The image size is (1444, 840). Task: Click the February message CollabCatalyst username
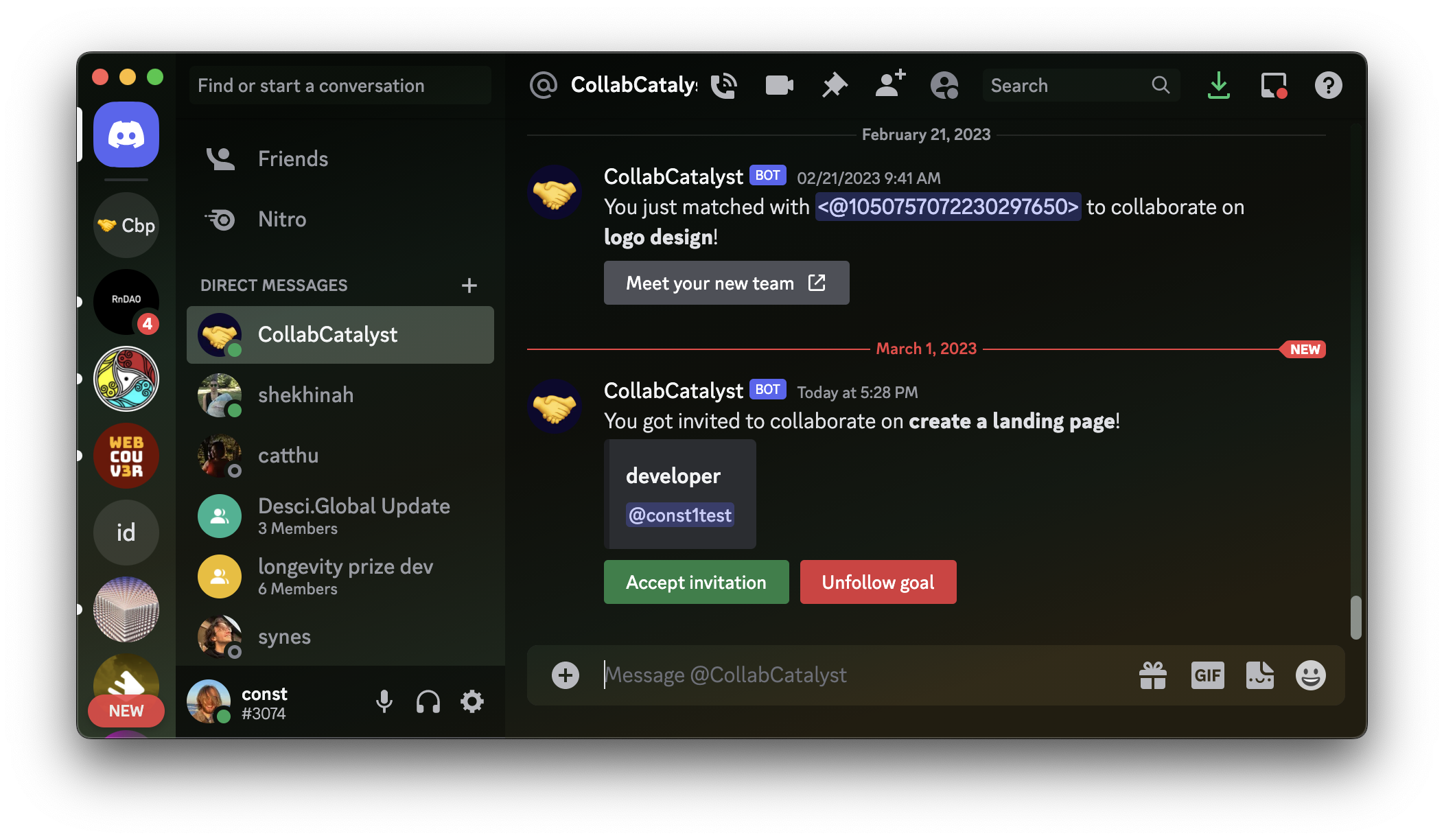click(673, 177)
